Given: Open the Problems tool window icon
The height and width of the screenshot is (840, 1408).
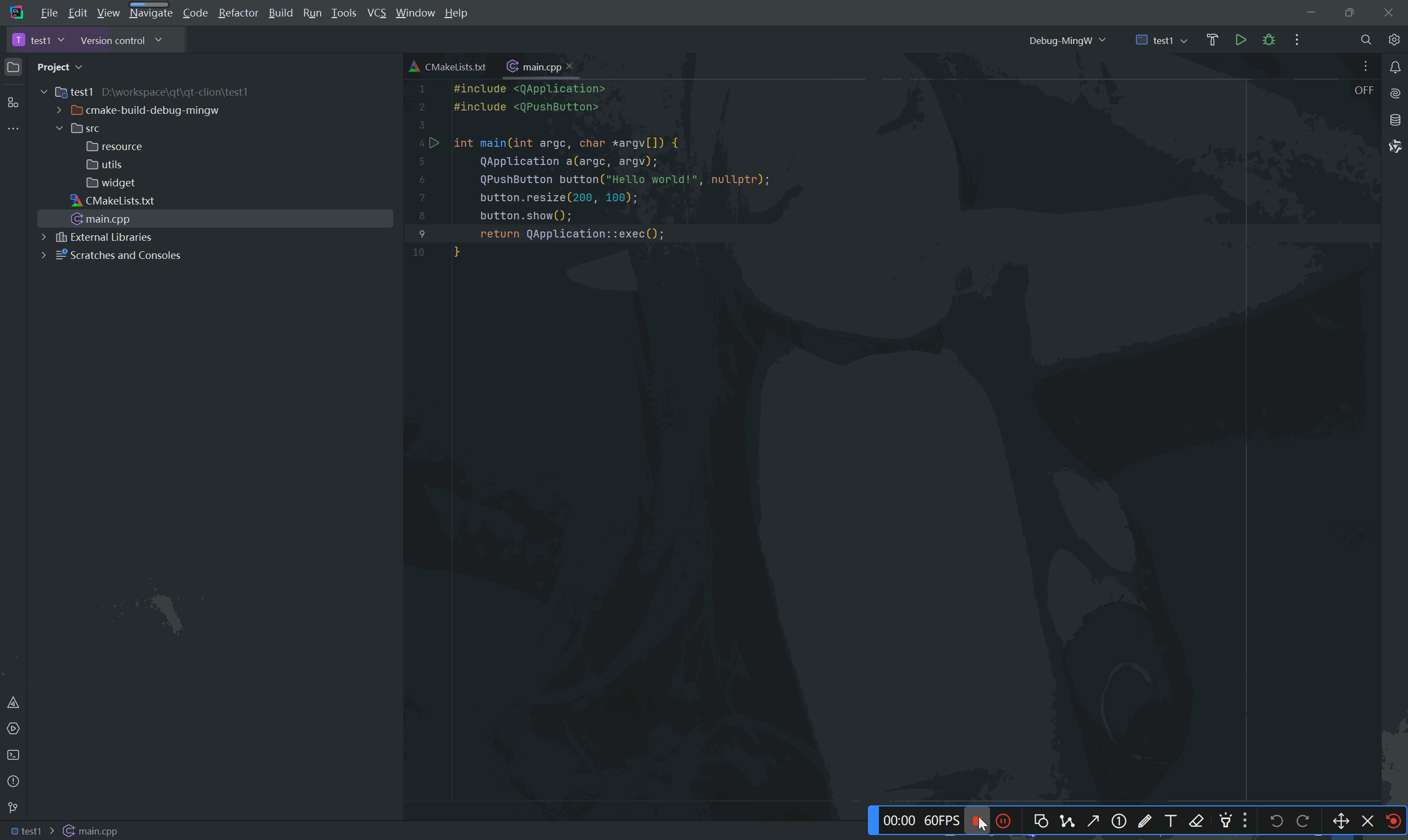Looking at the screenshot, I should (x=13, y=781).
